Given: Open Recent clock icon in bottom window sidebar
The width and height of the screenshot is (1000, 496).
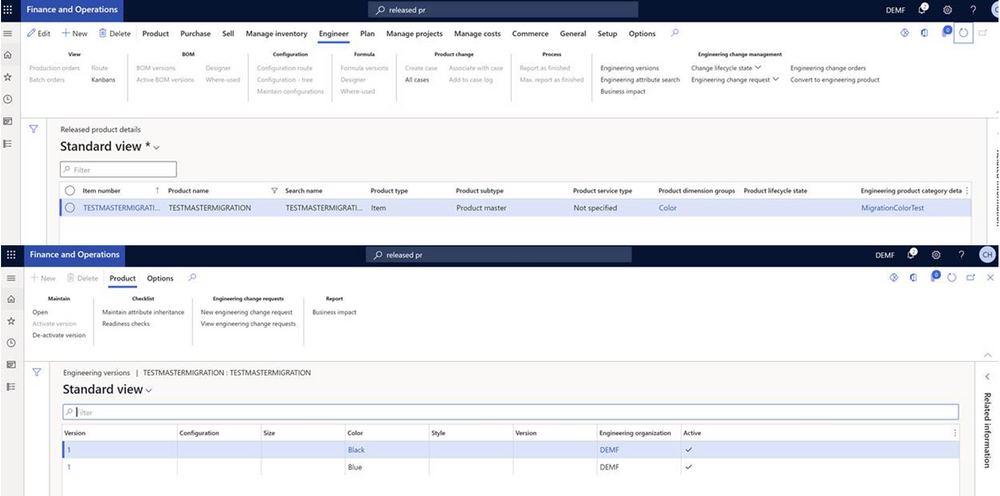Looking at the screenshot, I should coord(11,343).
